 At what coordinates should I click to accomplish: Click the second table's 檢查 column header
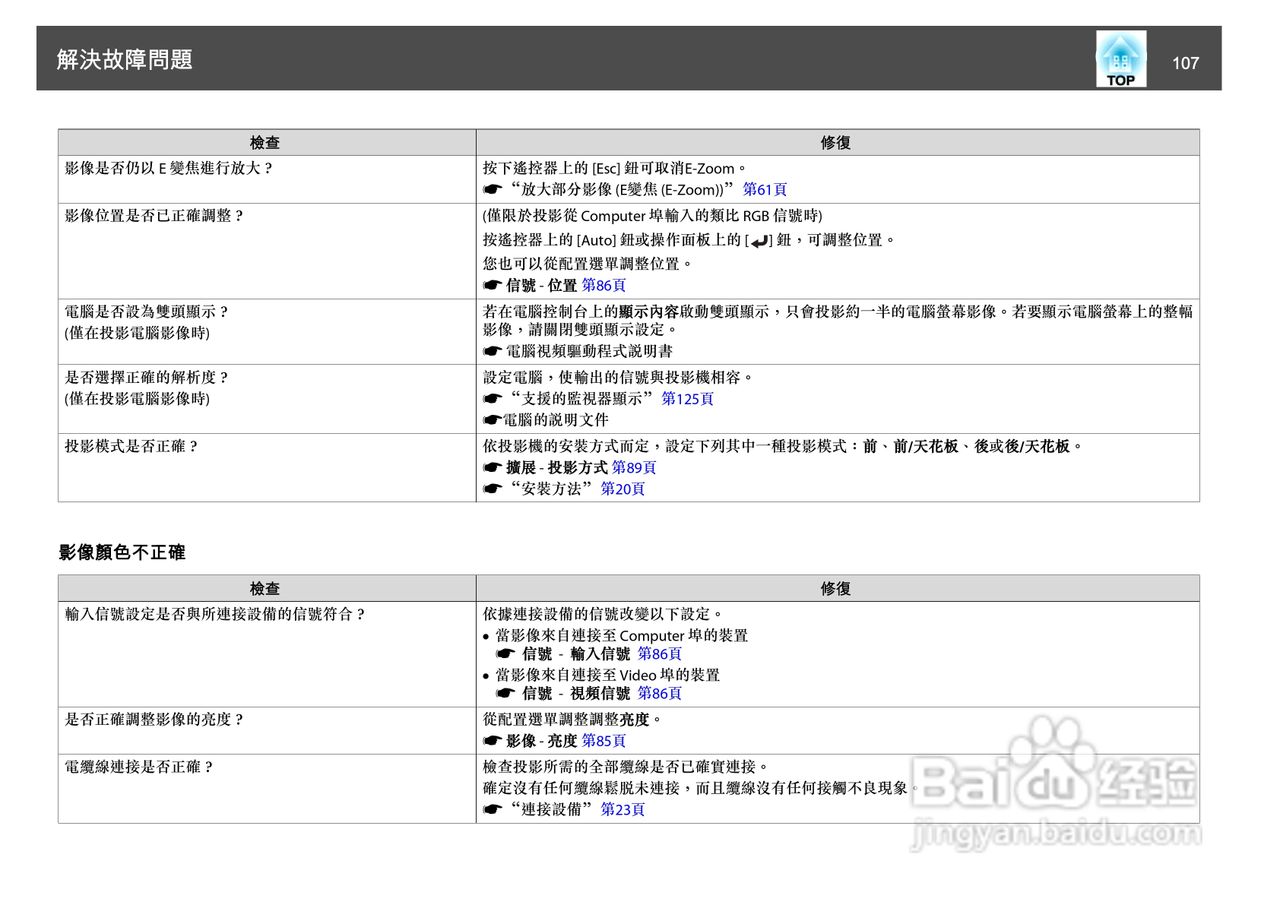coord(266,589)
